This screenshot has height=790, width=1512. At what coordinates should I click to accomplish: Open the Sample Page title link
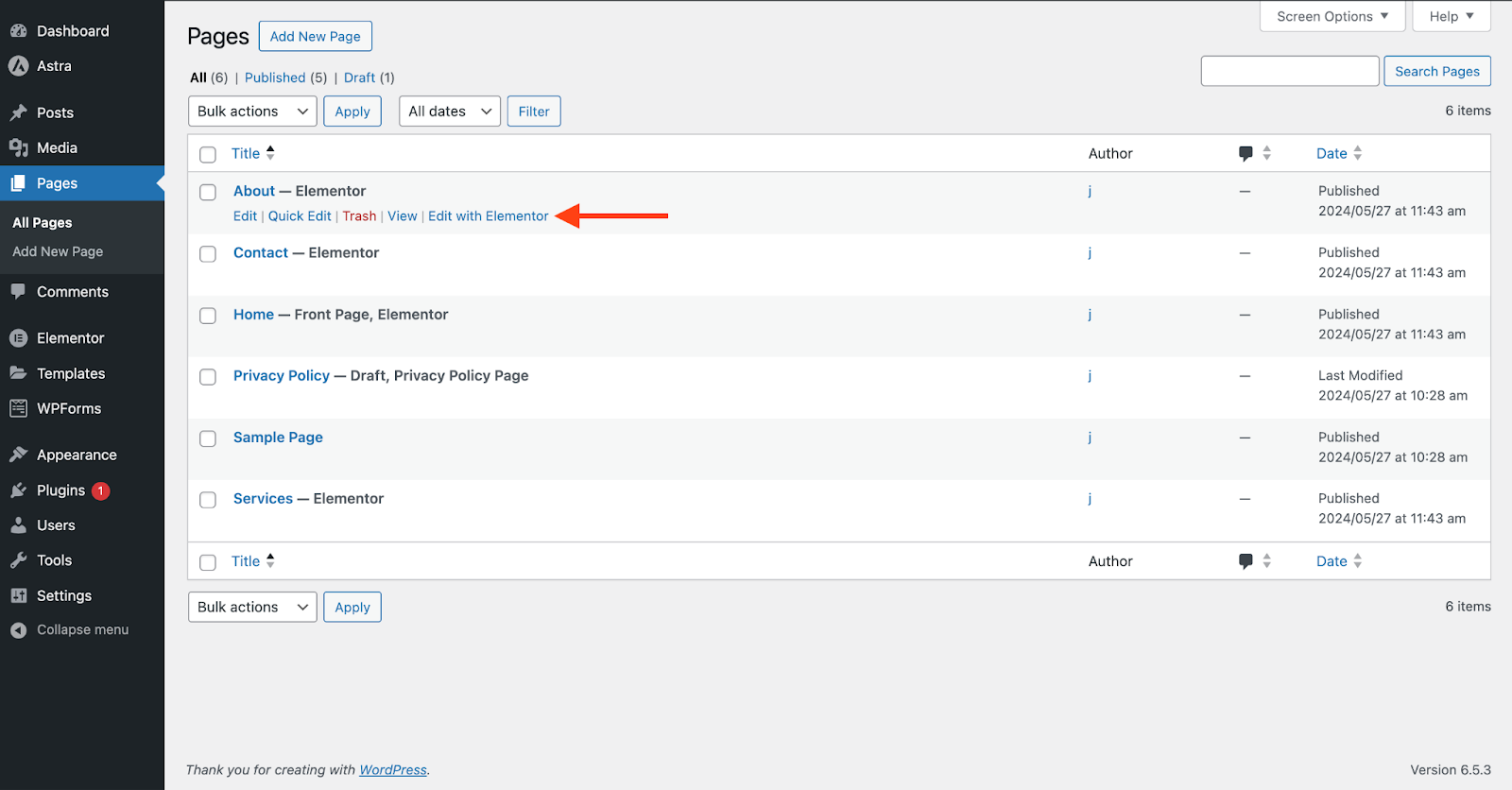[x=278, y=438]
